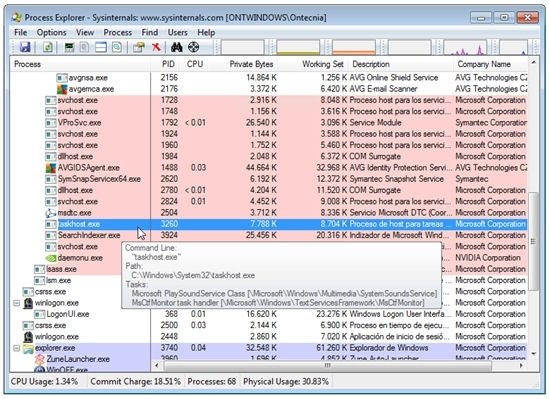Click Physical Usage 30.83% in status bar
Viewport: 549px width, 399px height.
point(286,382)
